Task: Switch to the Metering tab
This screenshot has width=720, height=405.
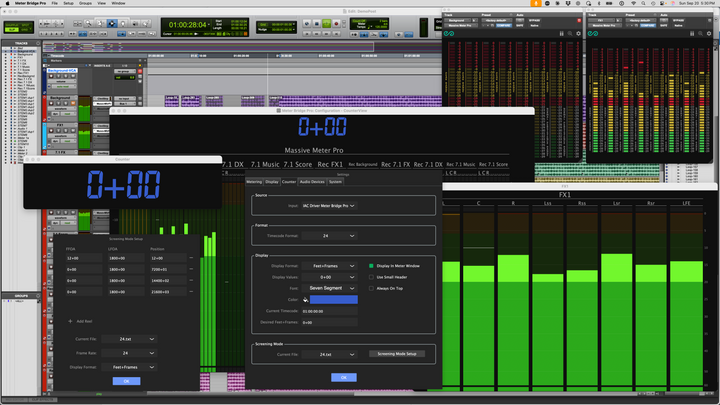Action: (254, 182)
